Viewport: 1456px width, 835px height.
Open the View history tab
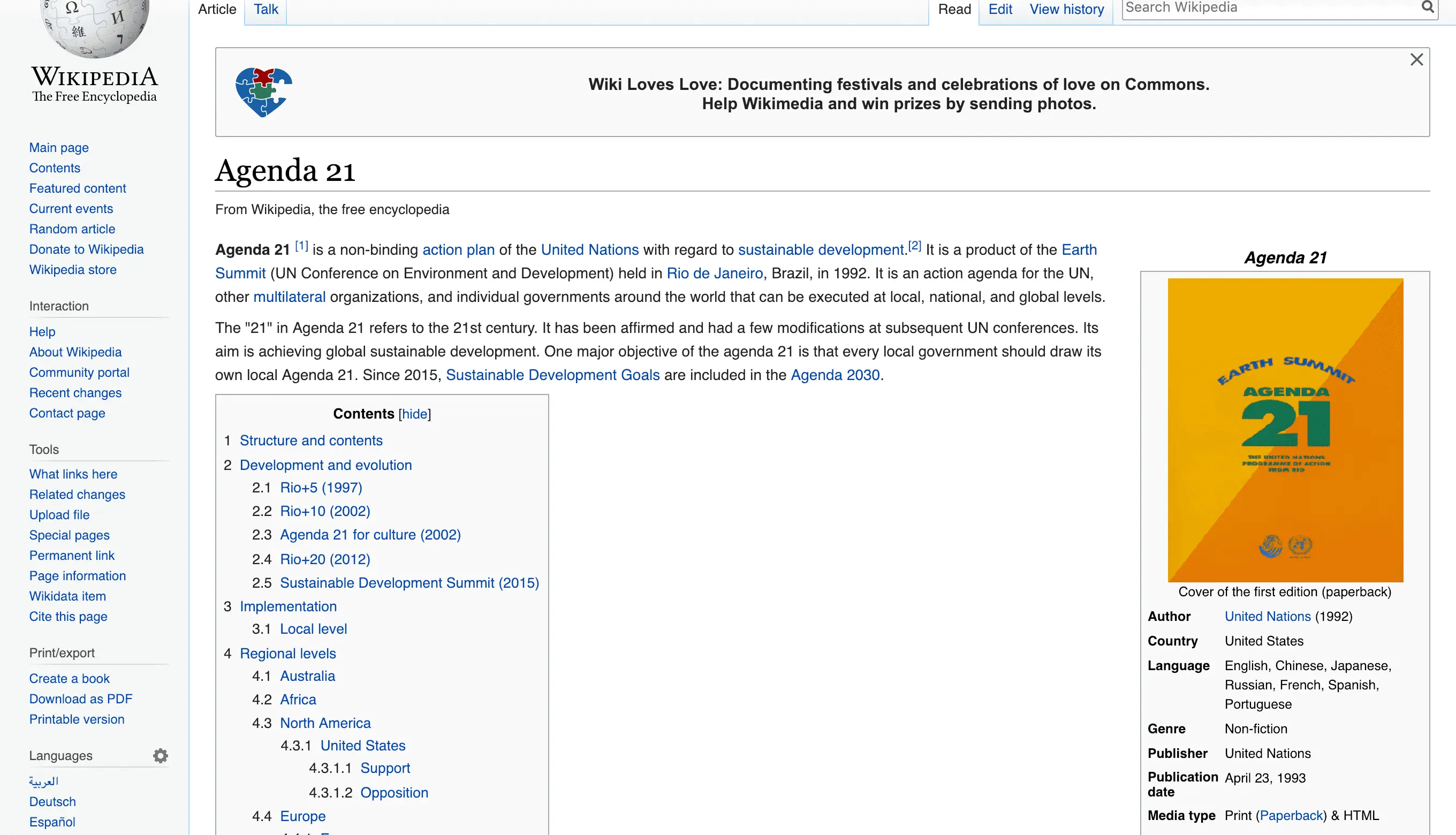pos(1066,9)
